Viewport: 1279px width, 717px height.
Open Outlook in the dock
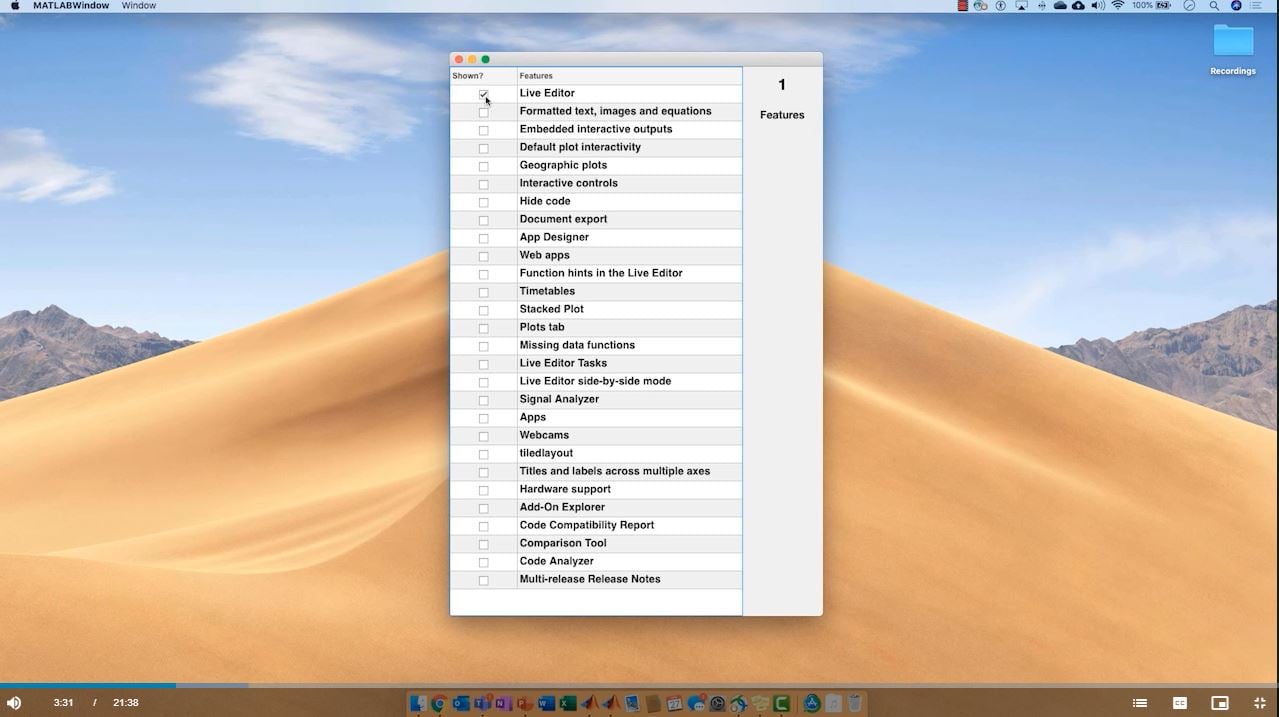coord(460,703)
